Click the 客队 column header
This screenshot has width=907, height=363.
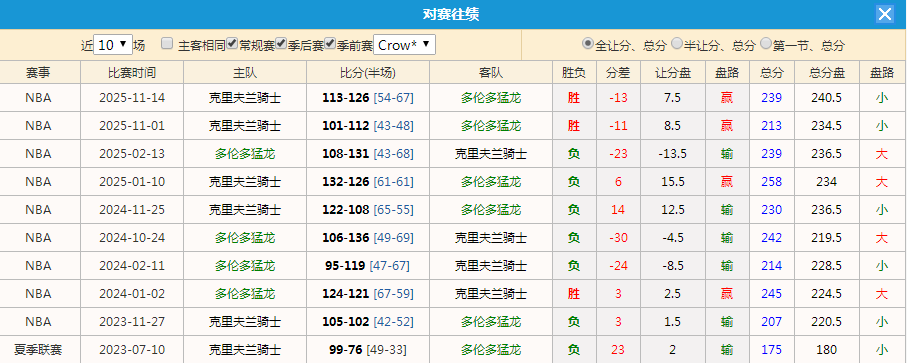click(x=491, y=72)
